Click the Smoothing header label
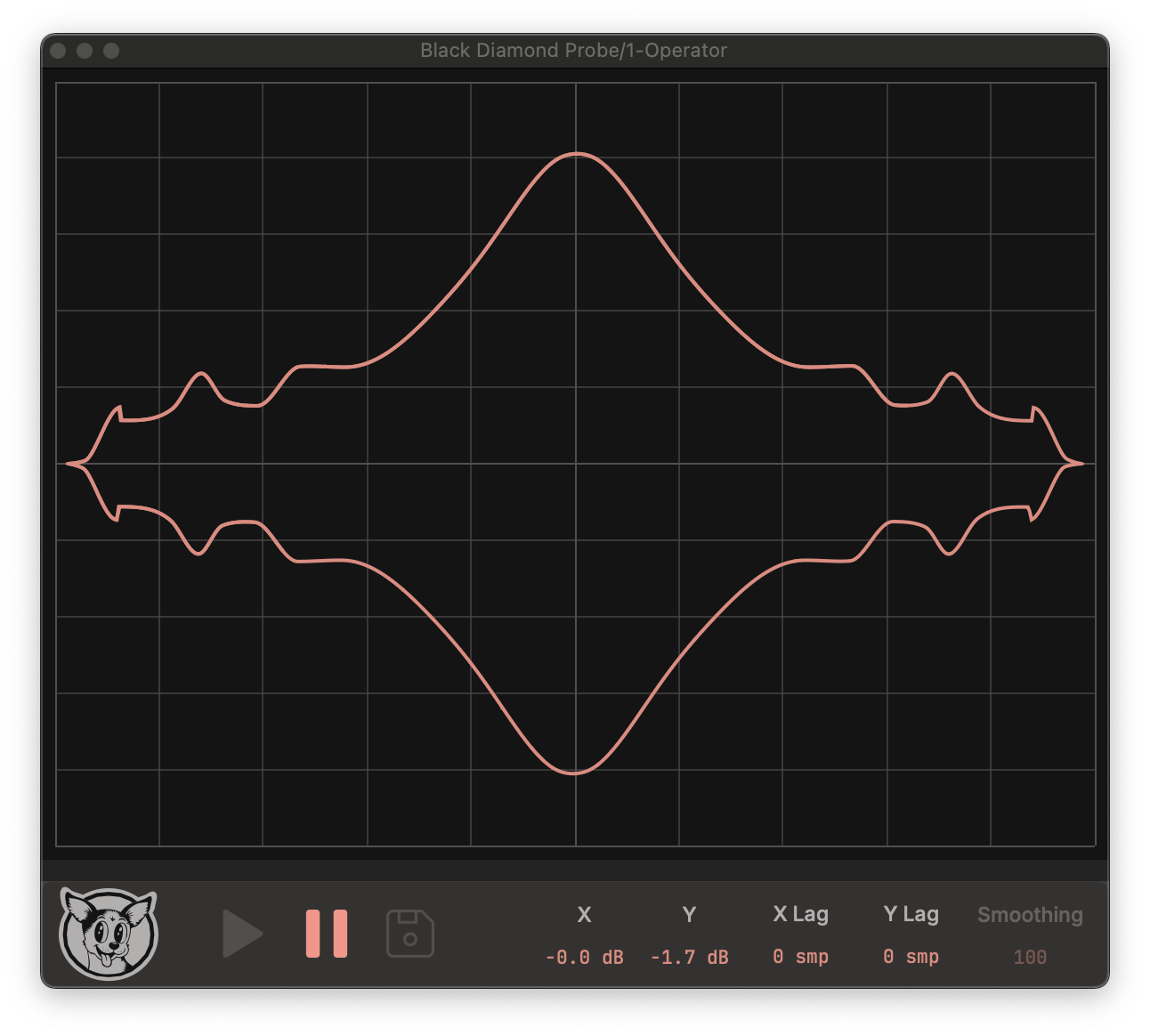 coord(1029,914)
